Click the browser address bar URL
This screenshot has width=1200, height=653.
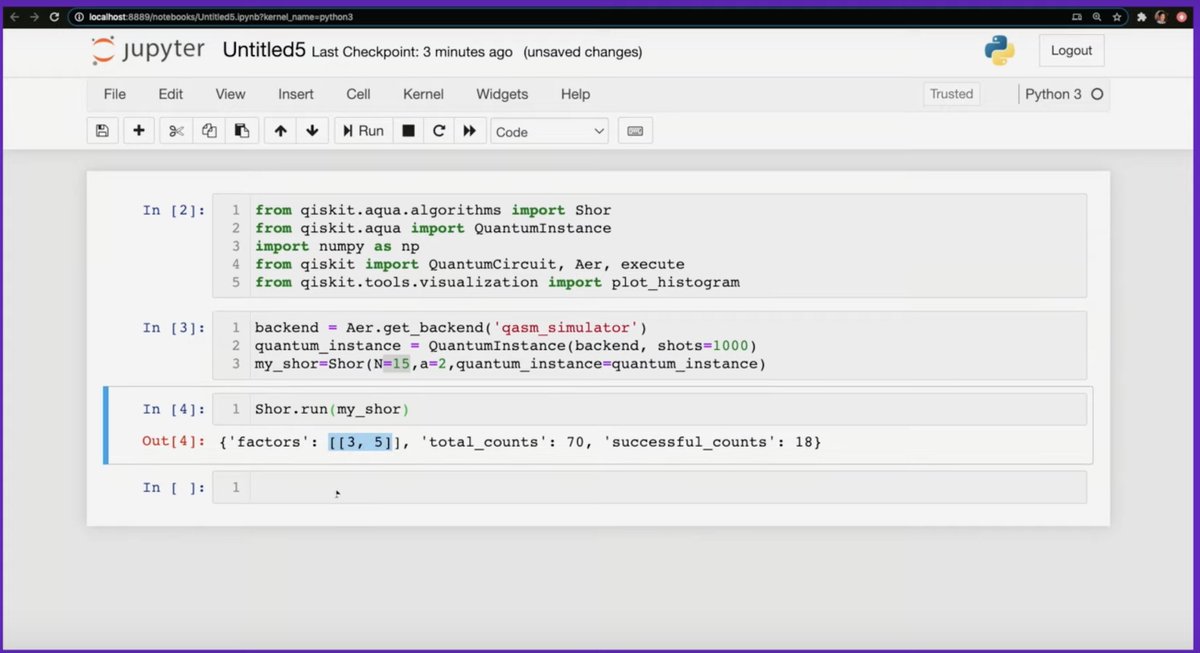pyautogui.click(x=221, y=17)
